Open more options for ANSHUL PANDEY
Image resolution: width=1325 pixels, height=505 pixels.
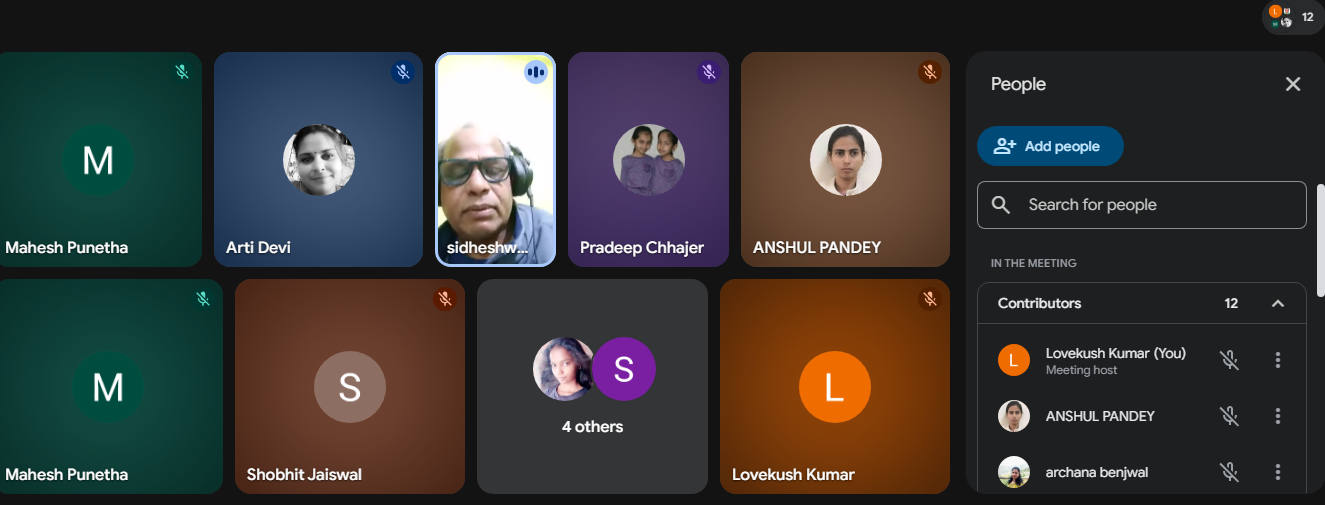pyautogui.click(x=1278, y=416)
